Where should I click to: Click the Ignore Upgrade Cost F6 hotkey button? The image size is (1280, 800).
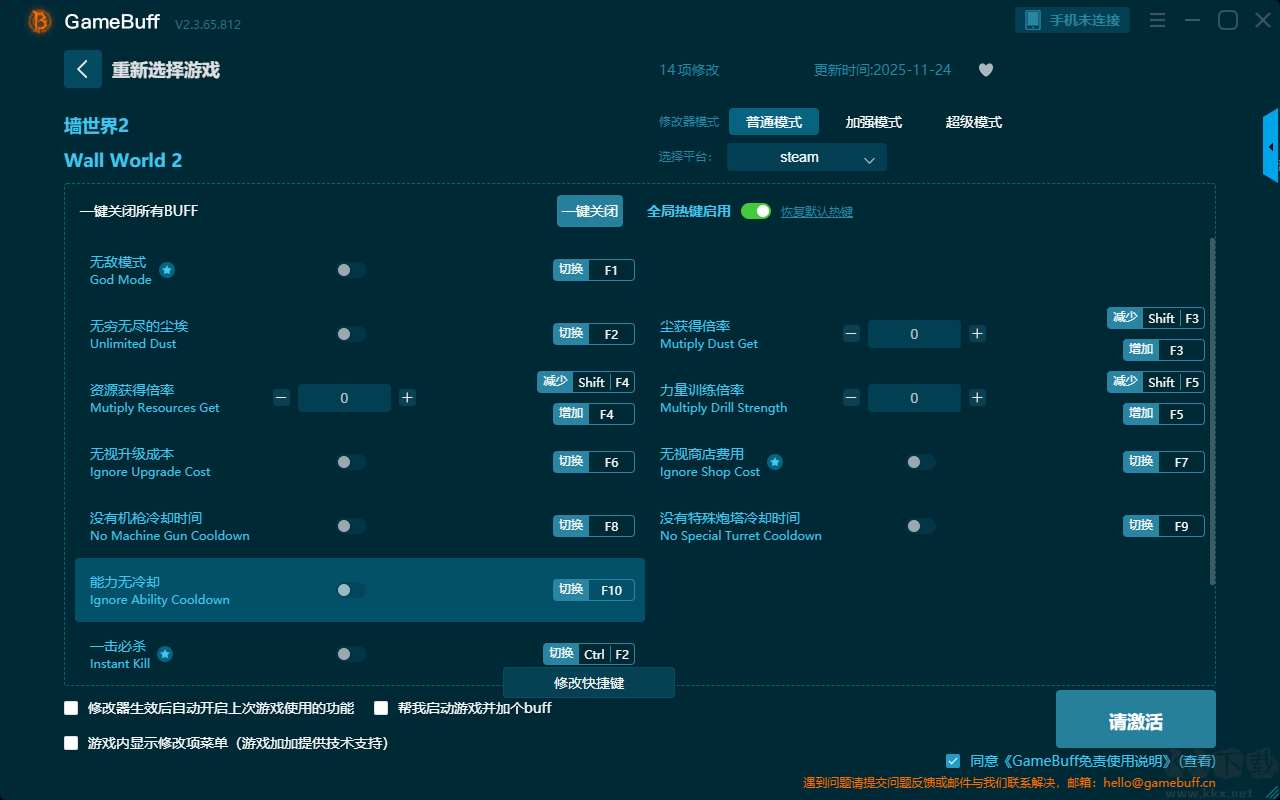click(x=594, y=462)
